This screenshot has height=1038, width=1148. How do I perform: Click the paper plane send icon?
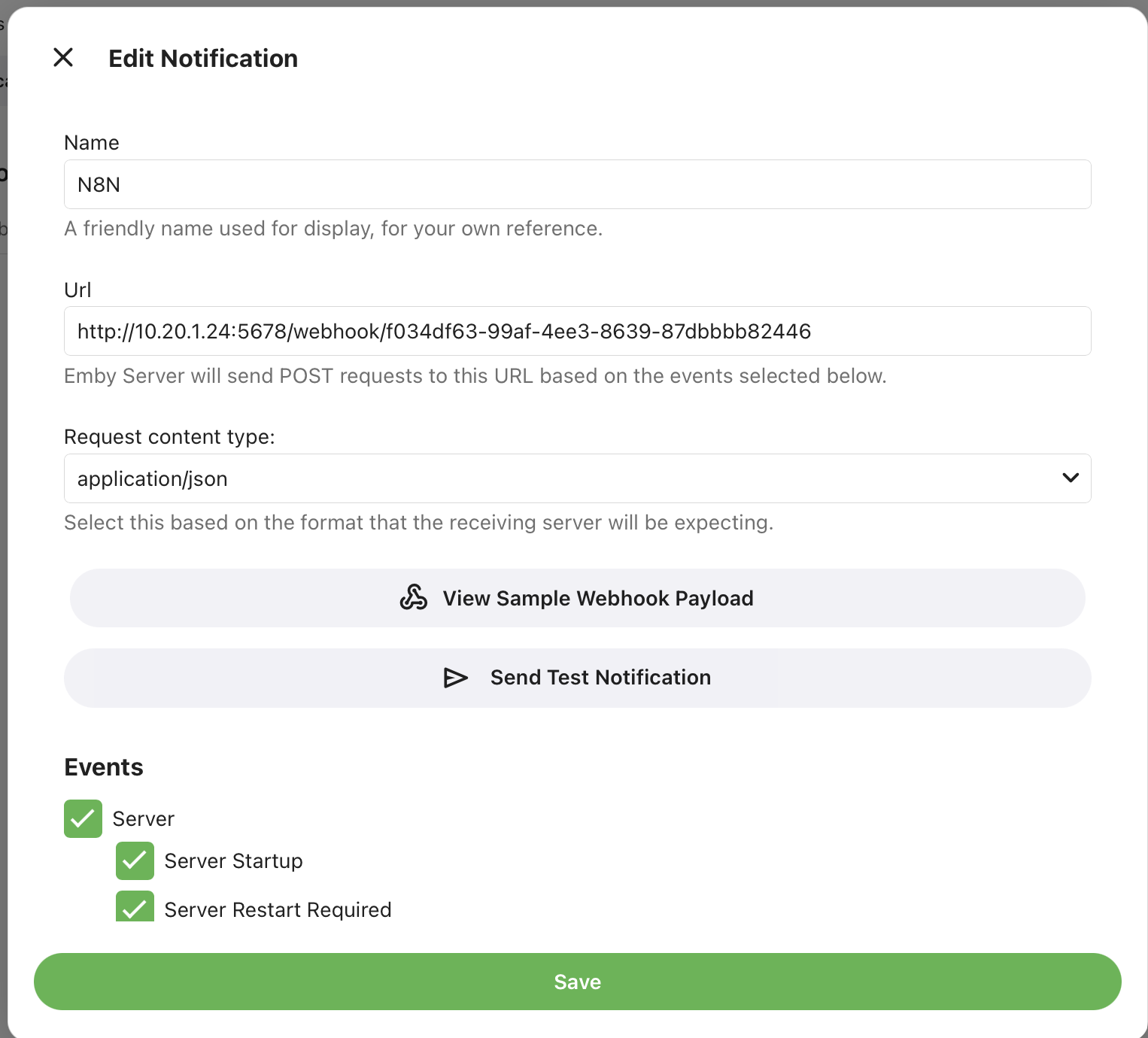pos(455,678)
